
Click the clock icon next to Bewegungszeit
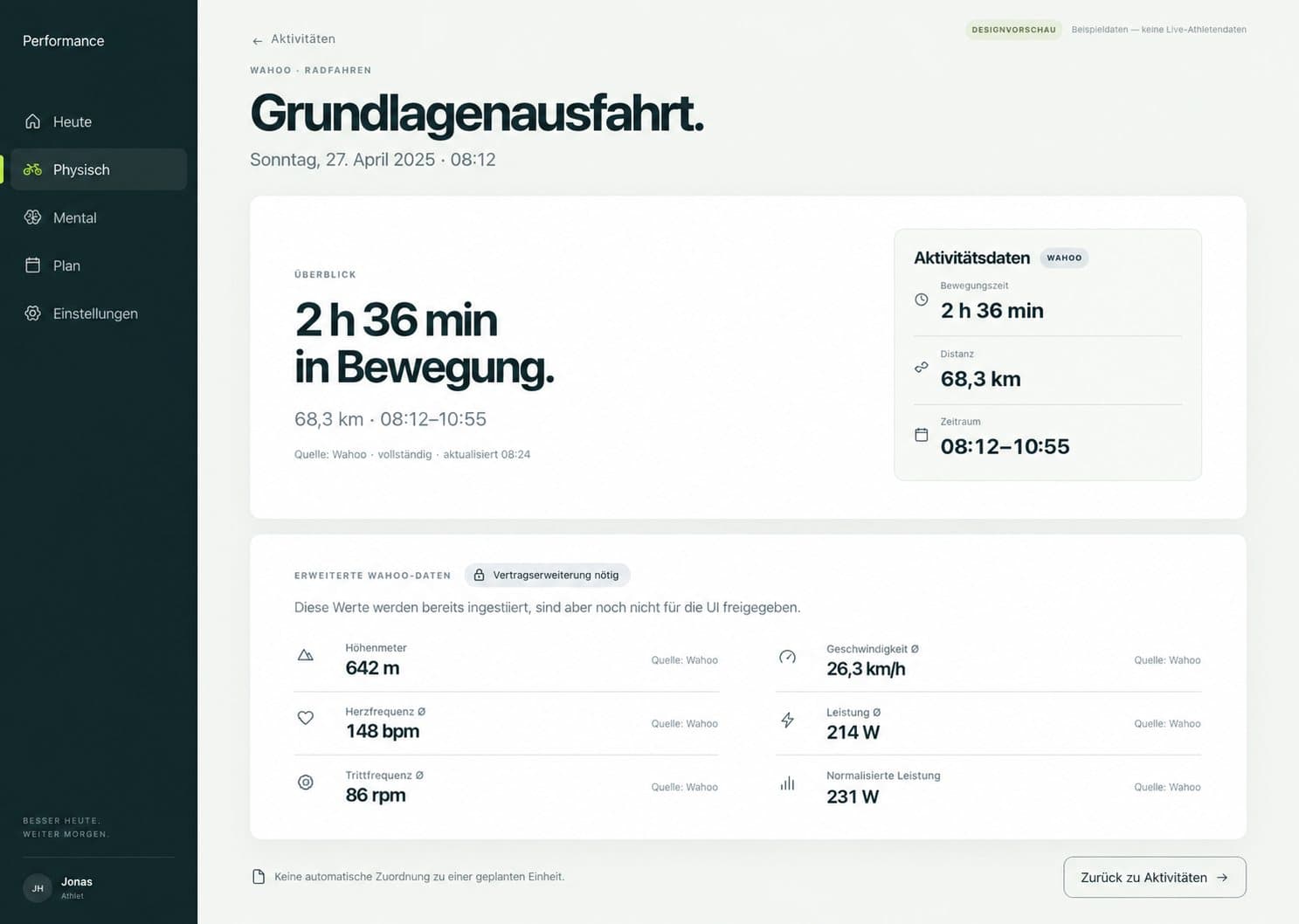pyautogui.click(x=921, y=300)
